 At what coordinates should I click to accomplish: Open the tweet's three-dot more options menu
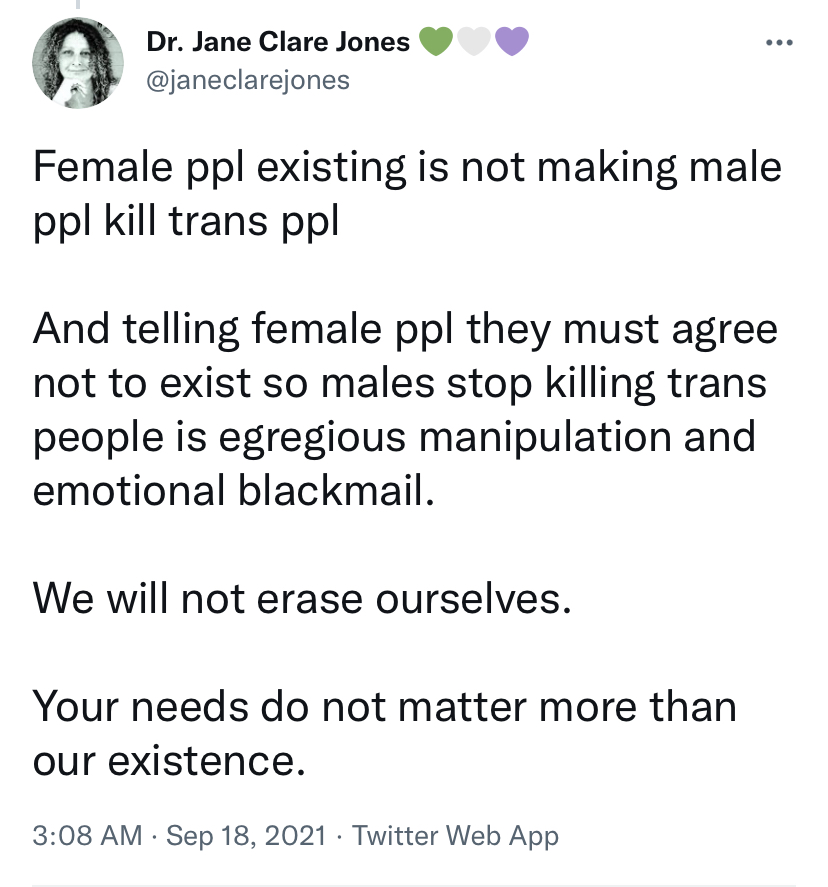(x=777, y=43)
